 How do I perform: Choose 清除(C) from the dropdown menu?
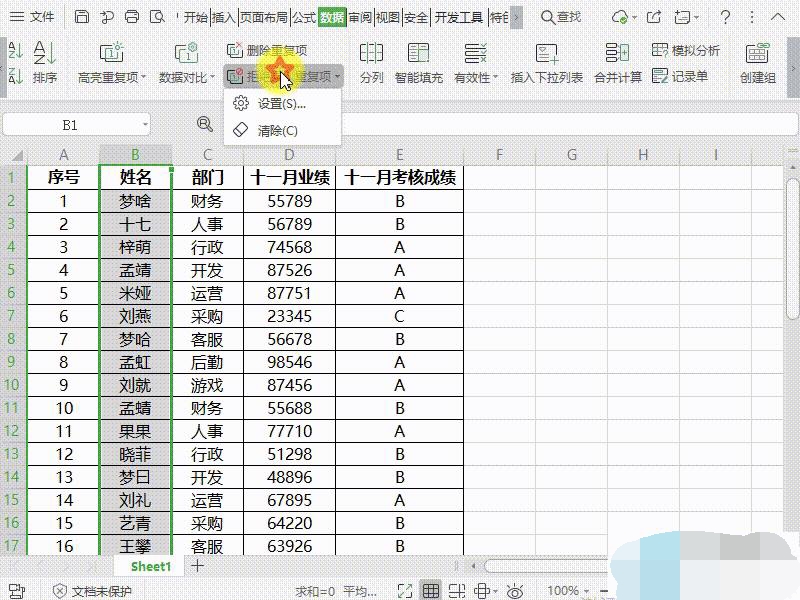coord(277,131)
